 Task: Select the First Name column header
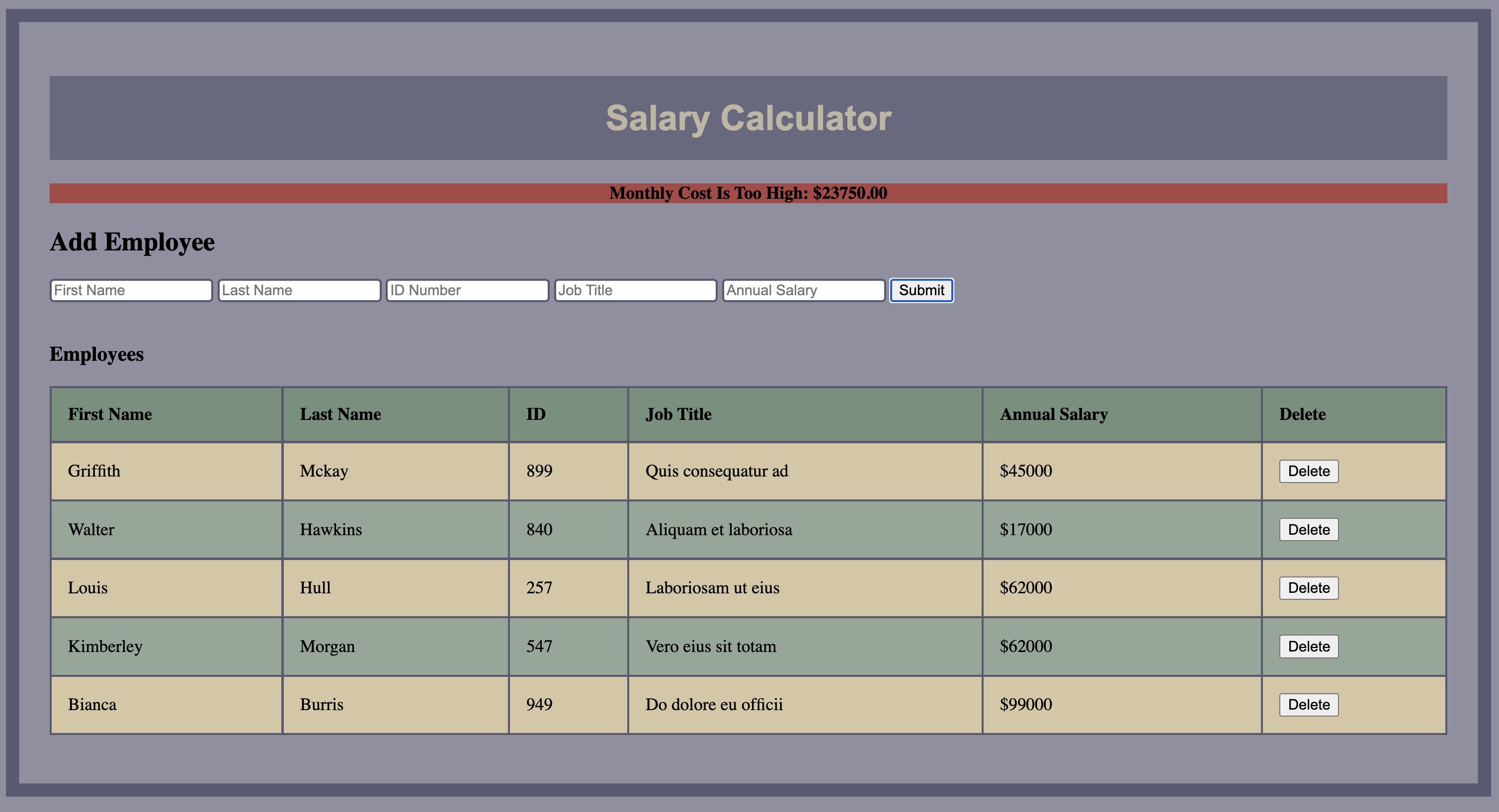109,414
